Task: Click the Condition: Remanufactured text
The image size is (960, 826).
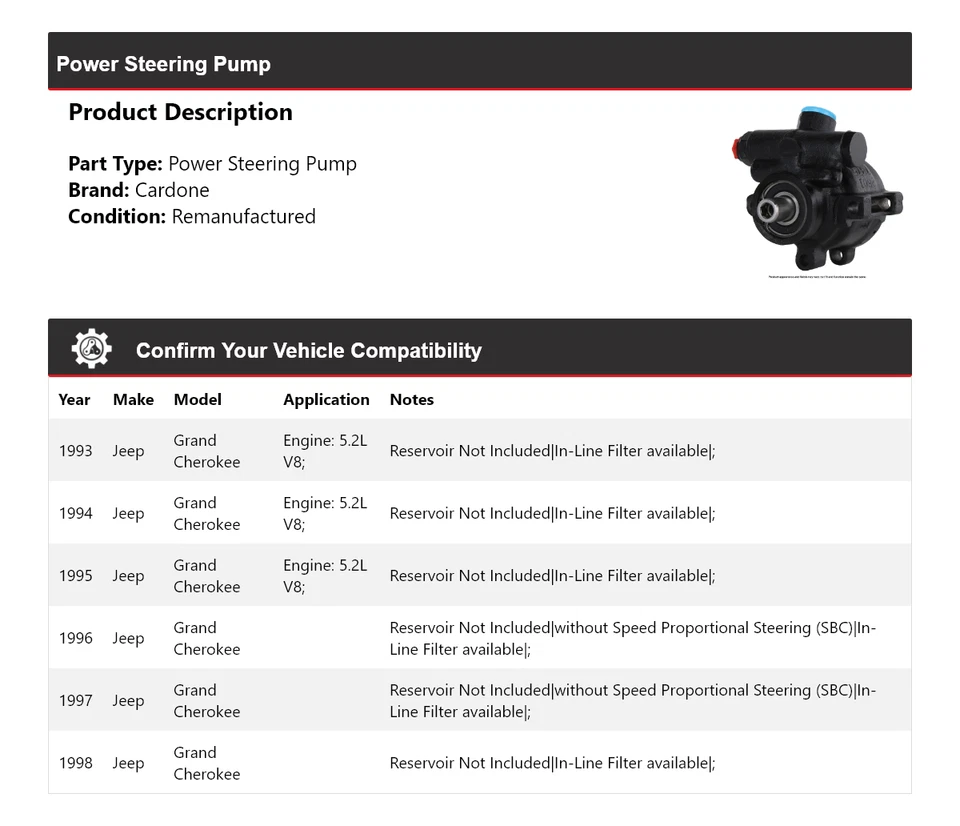Action: coord(192,216)
